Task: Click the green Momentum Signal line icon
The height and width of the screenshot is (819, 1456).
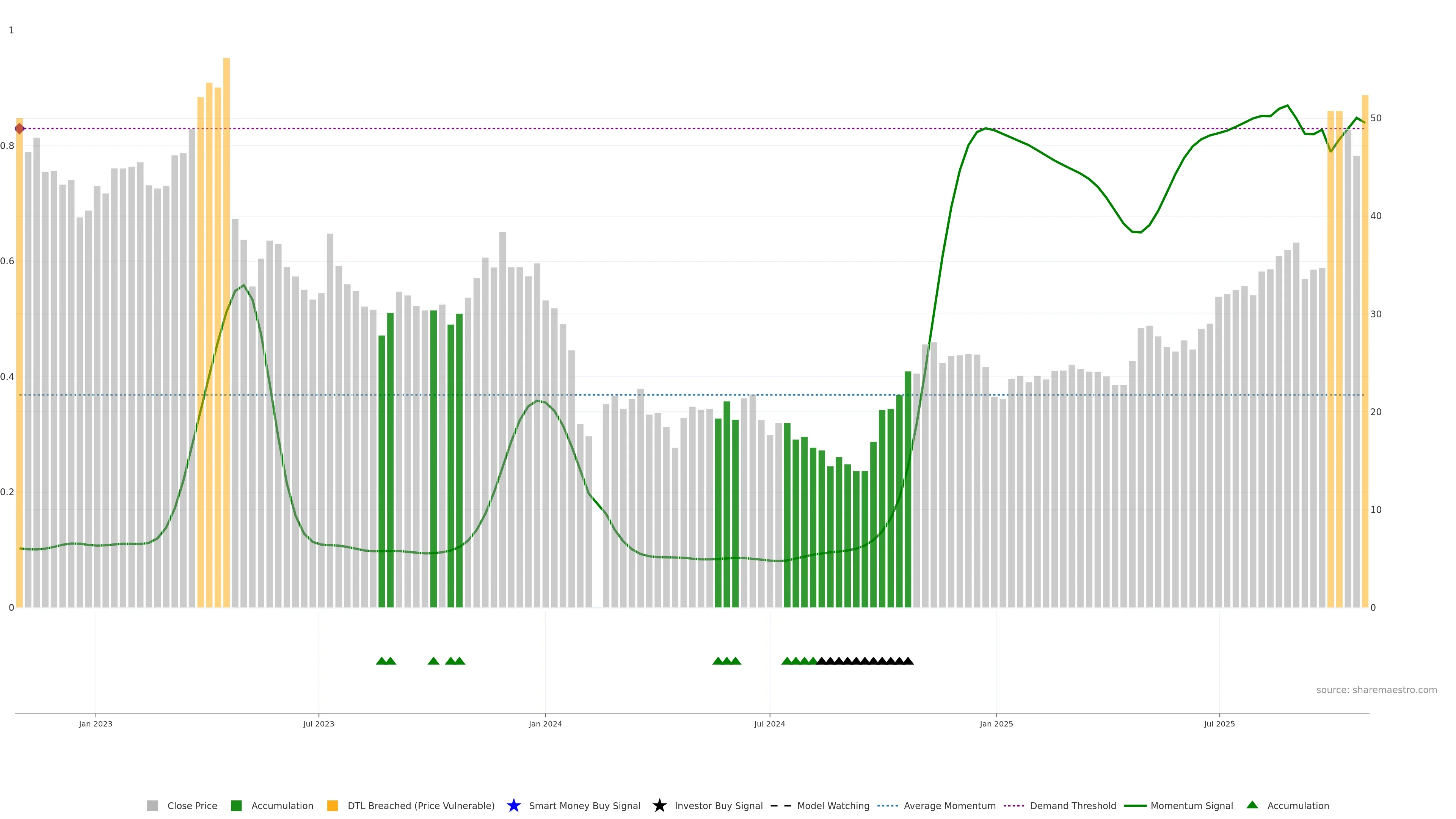Action: pyautogui.click(x=1135, y=805)
